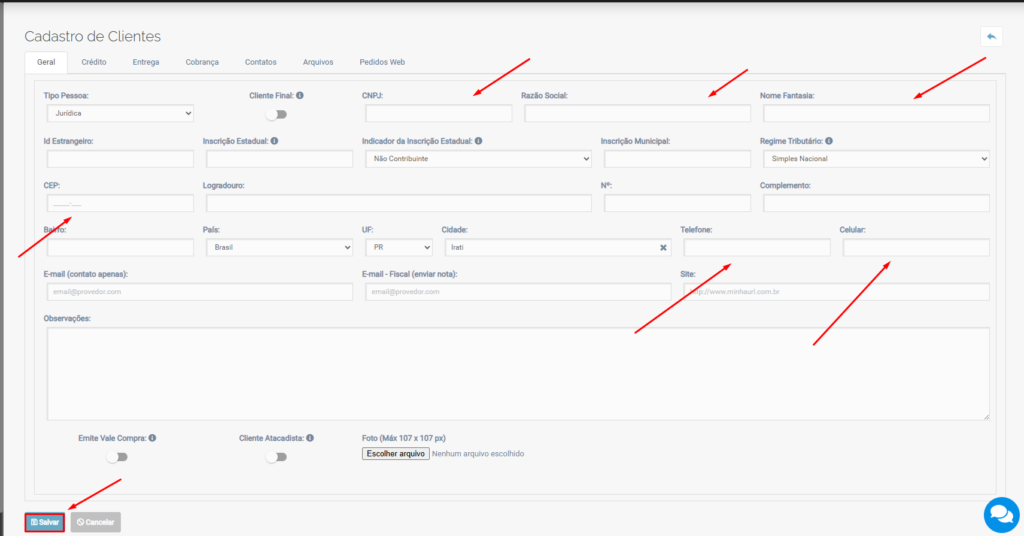The width and height of the screenshot is (1024, 536).
Task: Toggle the Cliente Final switch
Action: 275,114
